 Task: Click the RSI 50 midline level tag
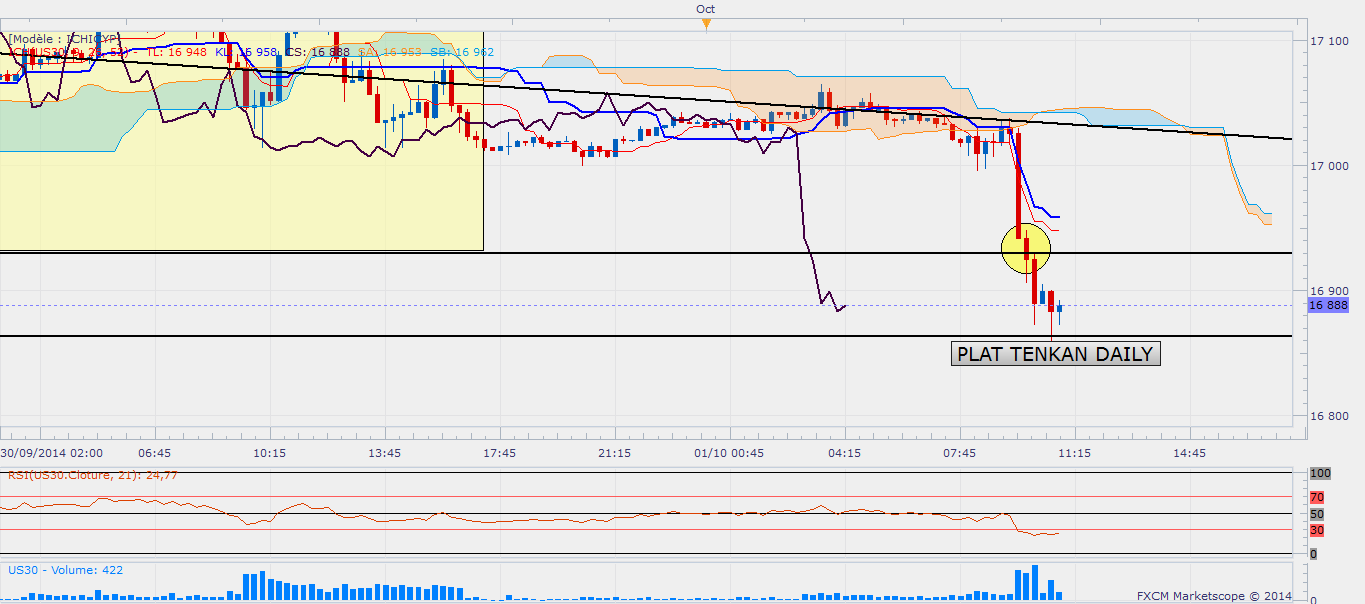click(1319, 514)
